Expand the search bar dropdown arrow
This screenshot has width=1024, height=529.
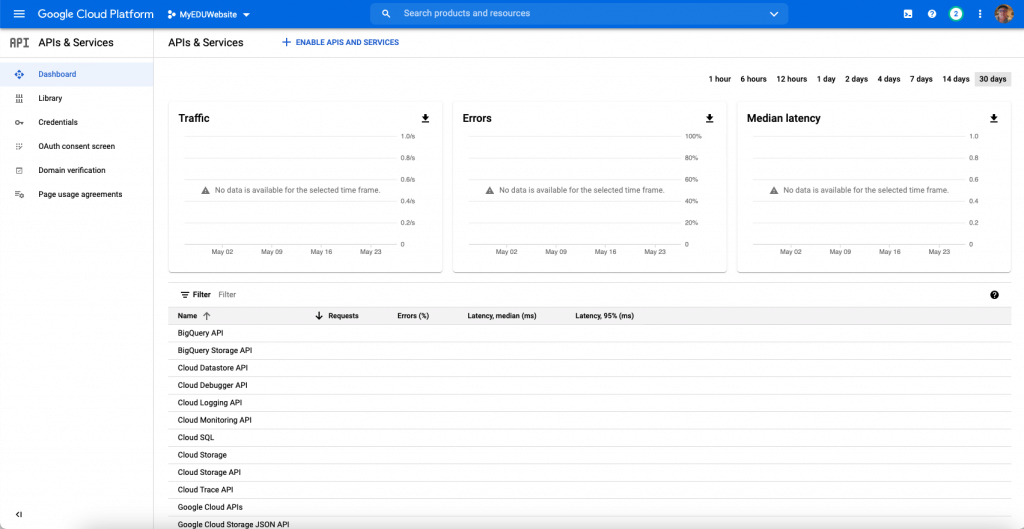point(774,14)
